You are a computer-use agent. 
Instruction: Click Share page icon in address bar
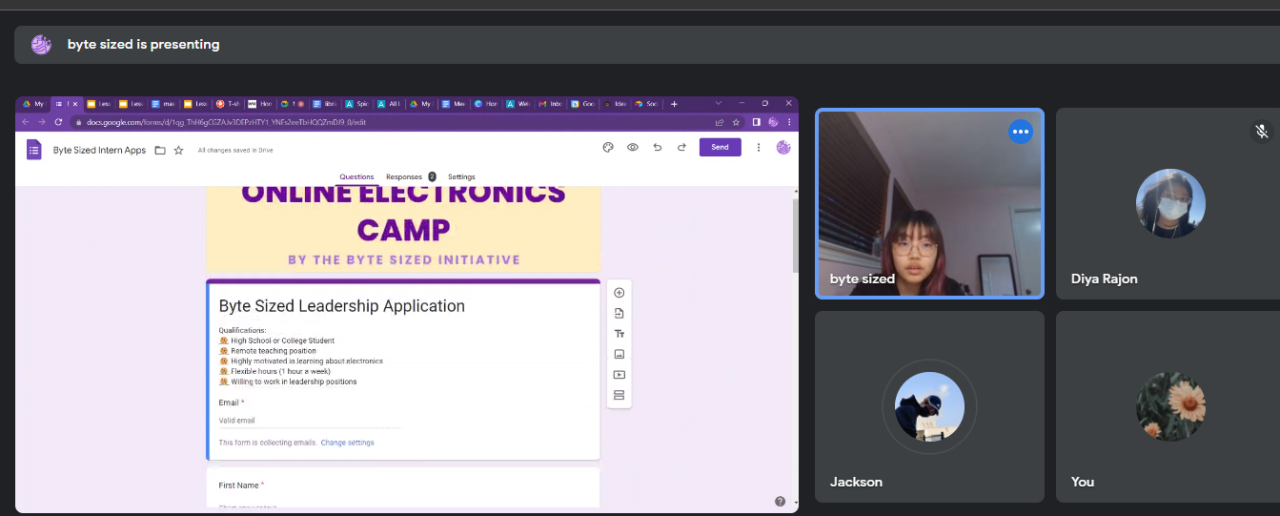719,122
